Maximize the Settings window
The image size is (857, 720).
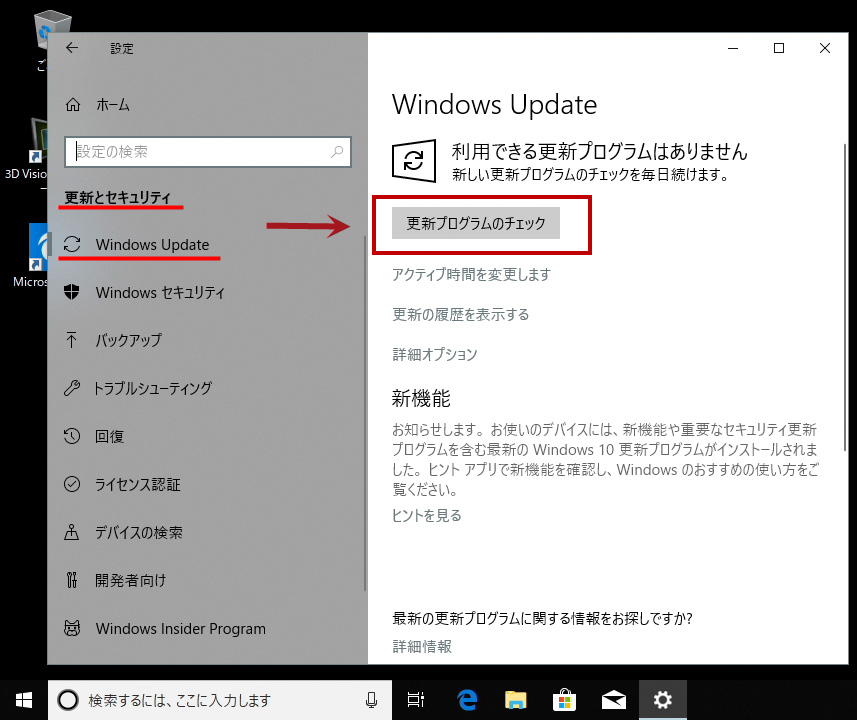[779, 48]
